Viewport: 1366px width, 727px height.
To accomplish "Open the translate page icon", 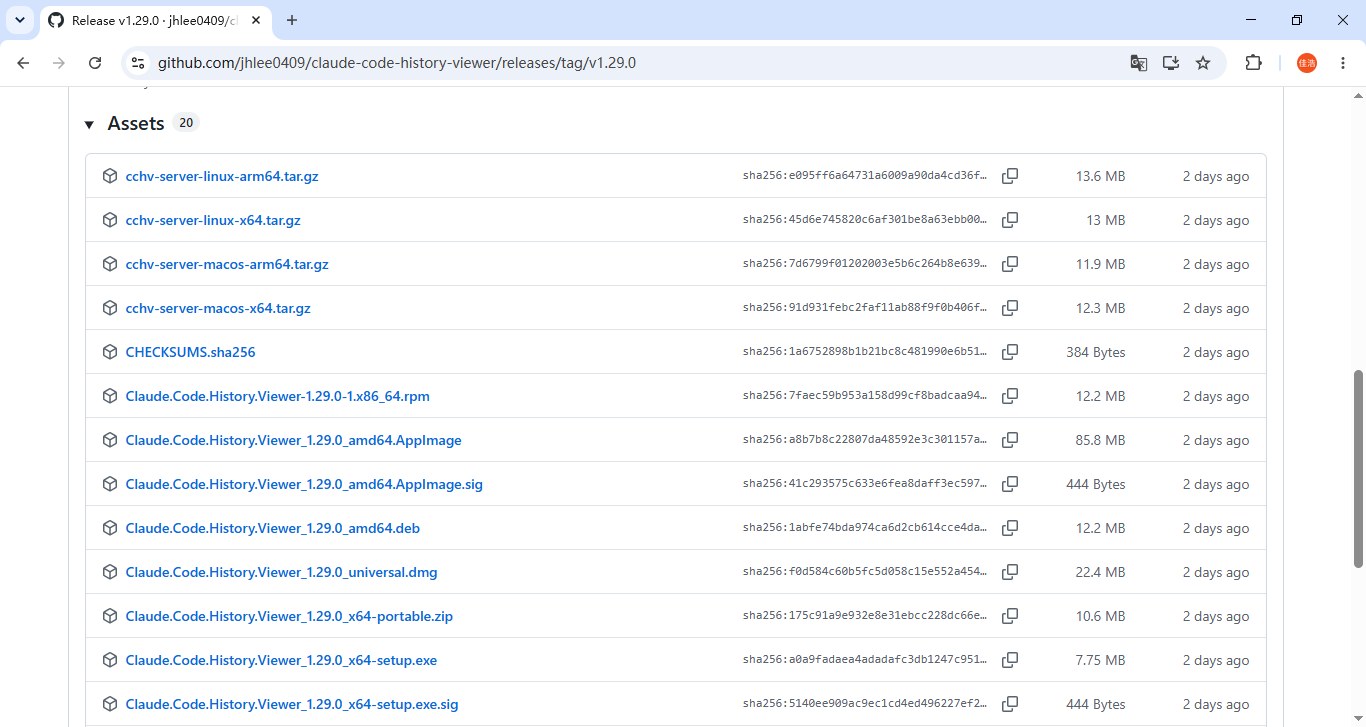I will (1138, 63).
